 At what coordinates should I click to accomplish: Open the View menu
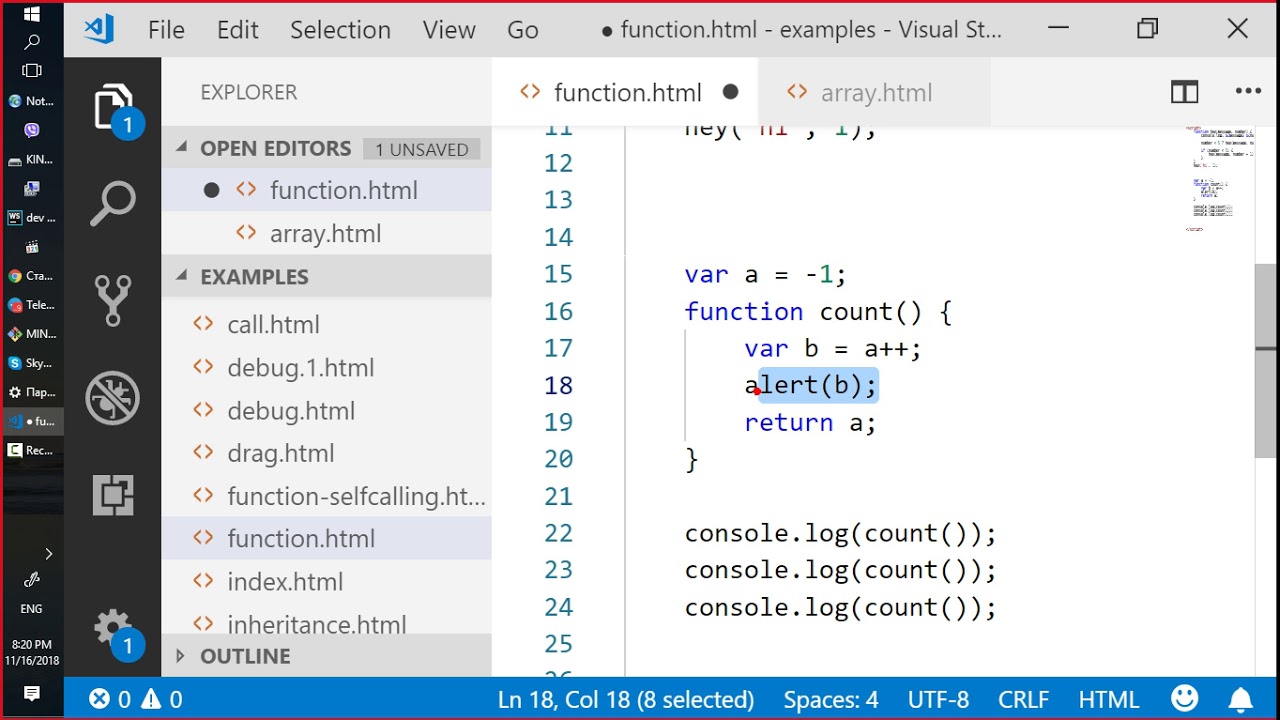click(x=449, y=30)
